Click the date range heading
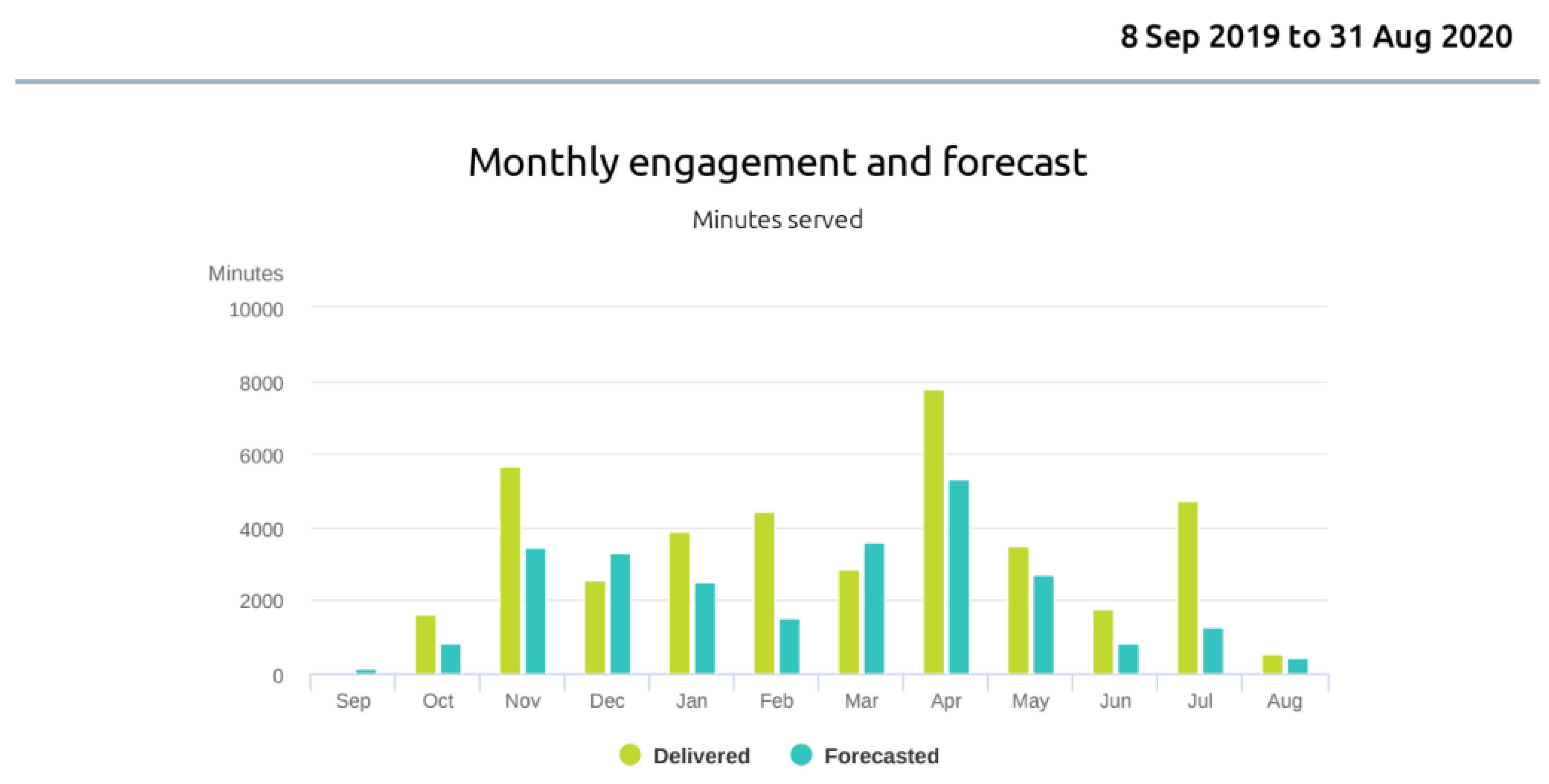Image resolution: width=1549 pixels, height=784 pixels. point(1316,37)
